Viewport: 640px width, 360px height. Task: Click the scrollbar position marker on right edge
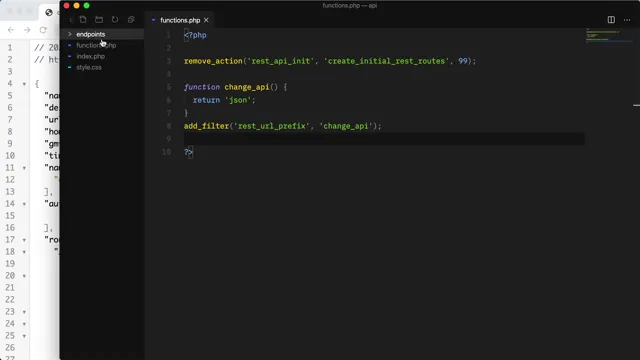pyautogui.click(x=636, y=105)
